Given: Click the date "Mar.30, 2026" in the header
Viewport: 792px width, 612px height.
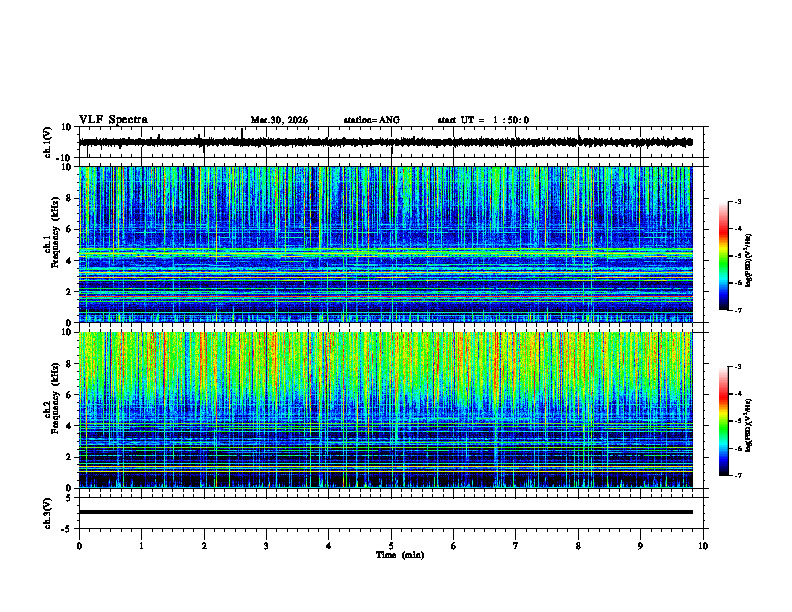Looking at the screenshot, I should pos(279,120).
